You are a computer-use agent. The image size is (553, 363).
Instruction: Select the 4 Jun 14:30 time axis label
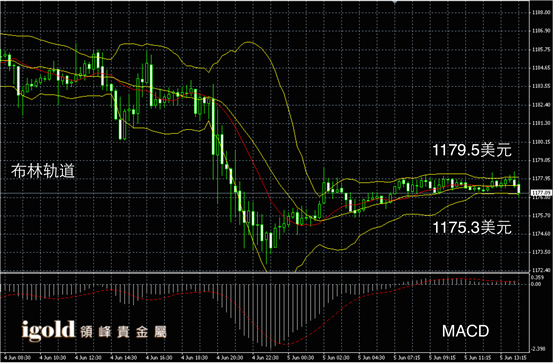click(x=124, y=358)
